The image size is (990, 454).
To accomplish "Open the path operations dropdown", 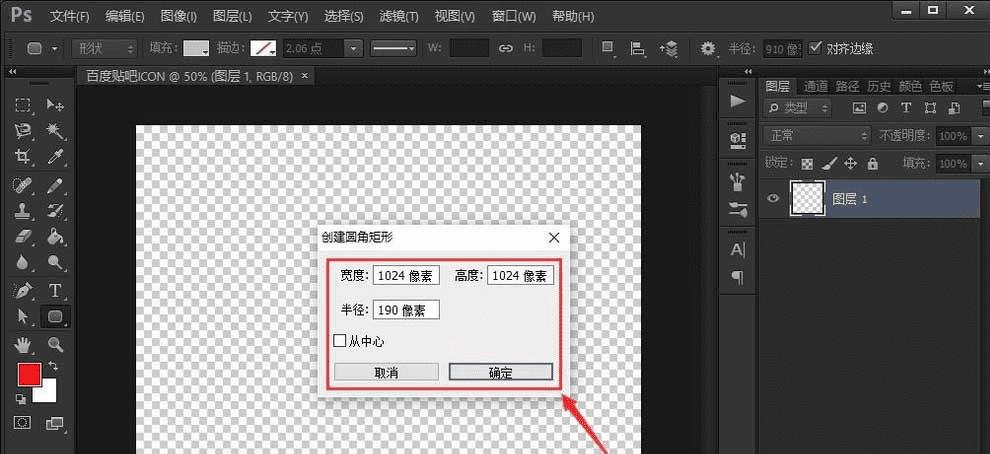I will click(x=609, y=49).
